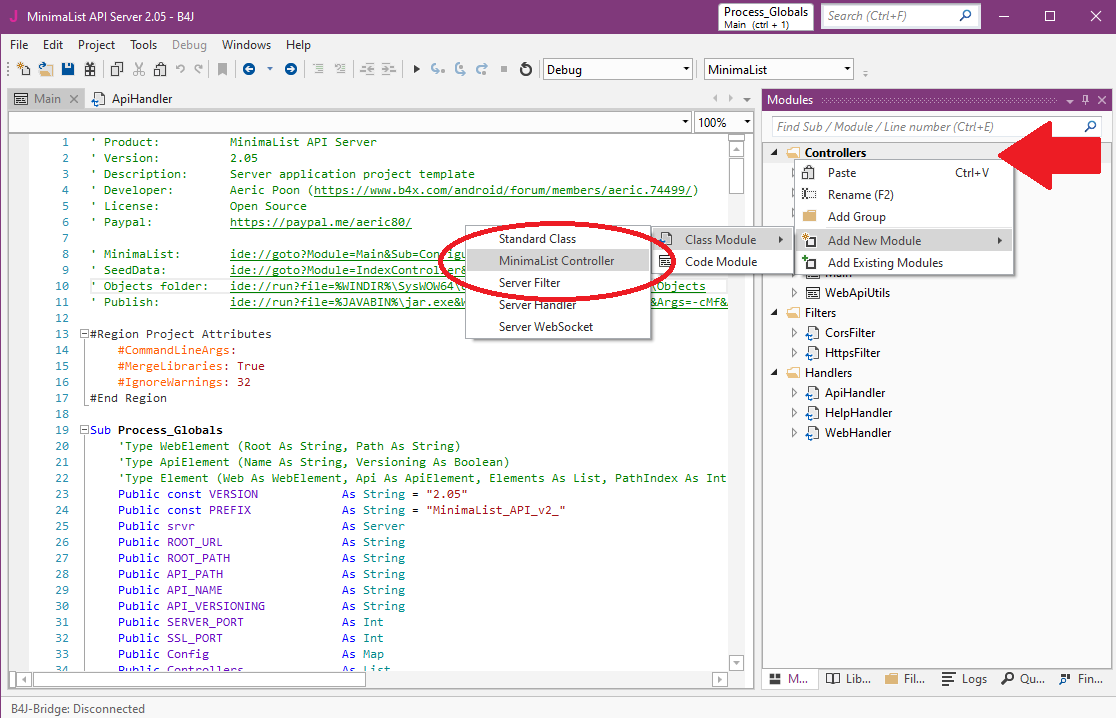Open the Debug build configuration dropdown
The width and height of the screenshot is (1116, 718).
685,69
